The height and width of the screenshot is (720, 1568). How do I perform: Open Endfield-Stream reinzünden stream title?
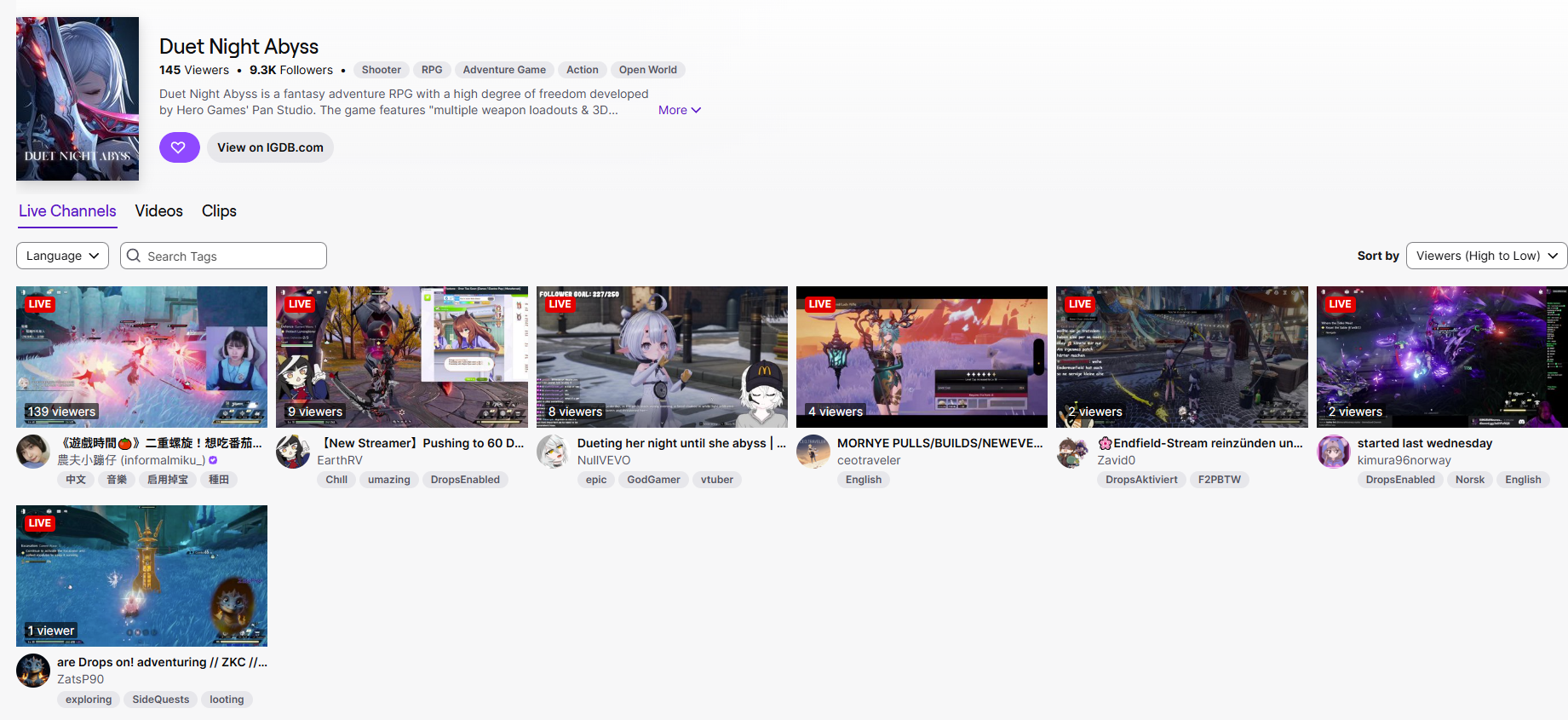[1200, 443]
